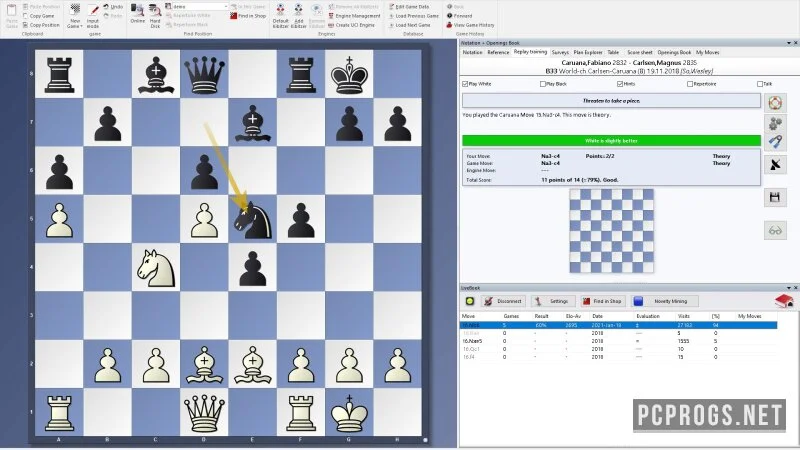
Task: Click the lifebuoy help icon
Action: 775,103
